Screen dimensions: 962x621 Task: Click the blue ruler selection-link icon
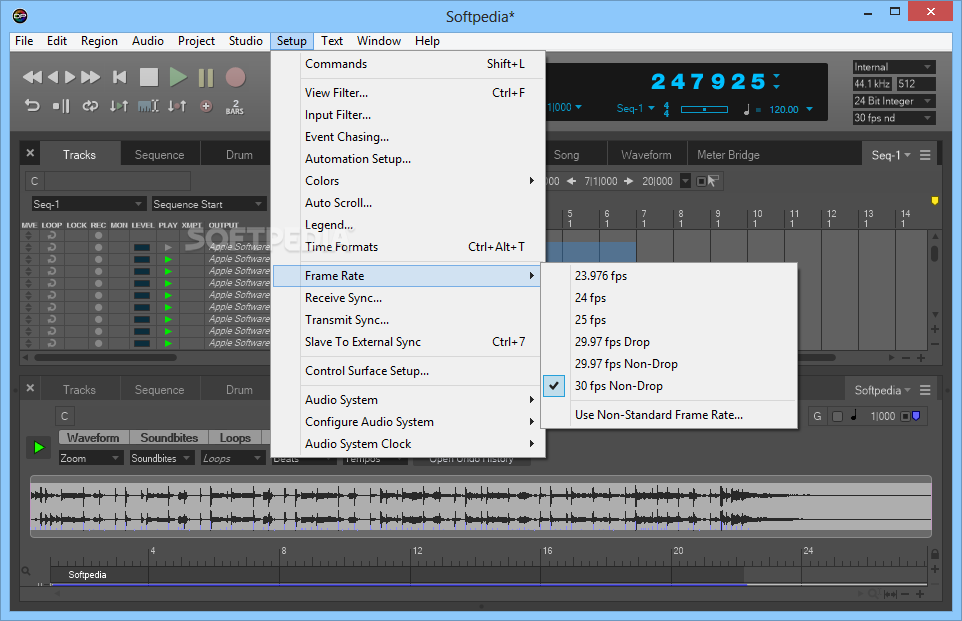[x=148, y=106]
